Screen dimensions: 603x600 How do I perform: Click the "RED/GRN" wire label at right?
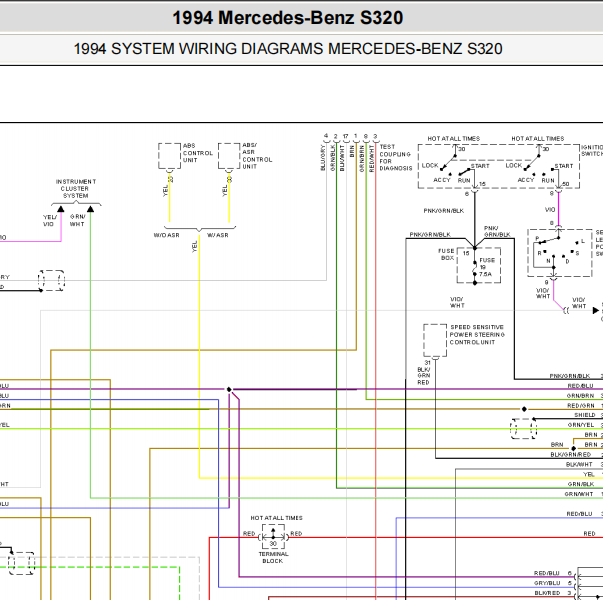coord(581,405)
